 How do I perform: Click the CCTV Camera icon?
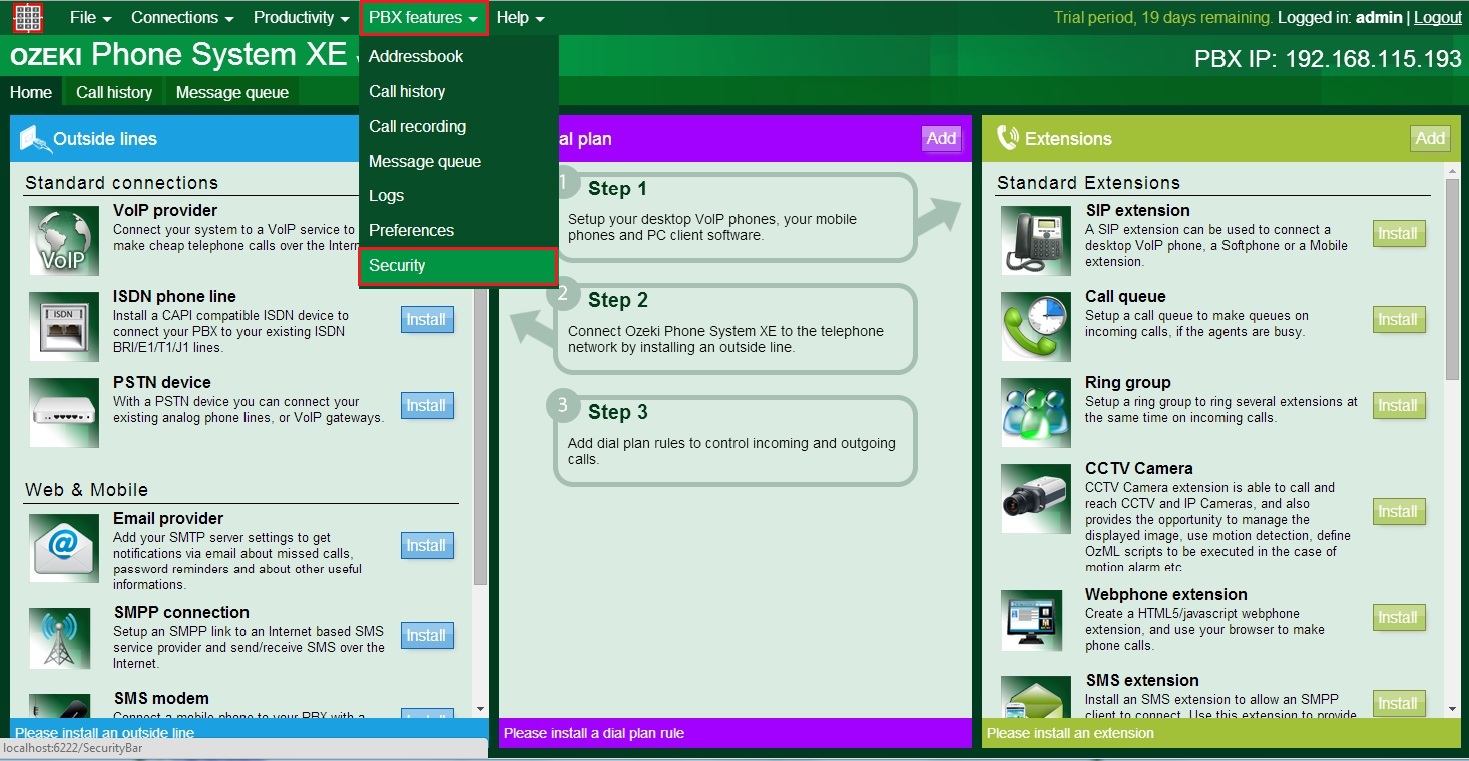(x=1036, y=498)
